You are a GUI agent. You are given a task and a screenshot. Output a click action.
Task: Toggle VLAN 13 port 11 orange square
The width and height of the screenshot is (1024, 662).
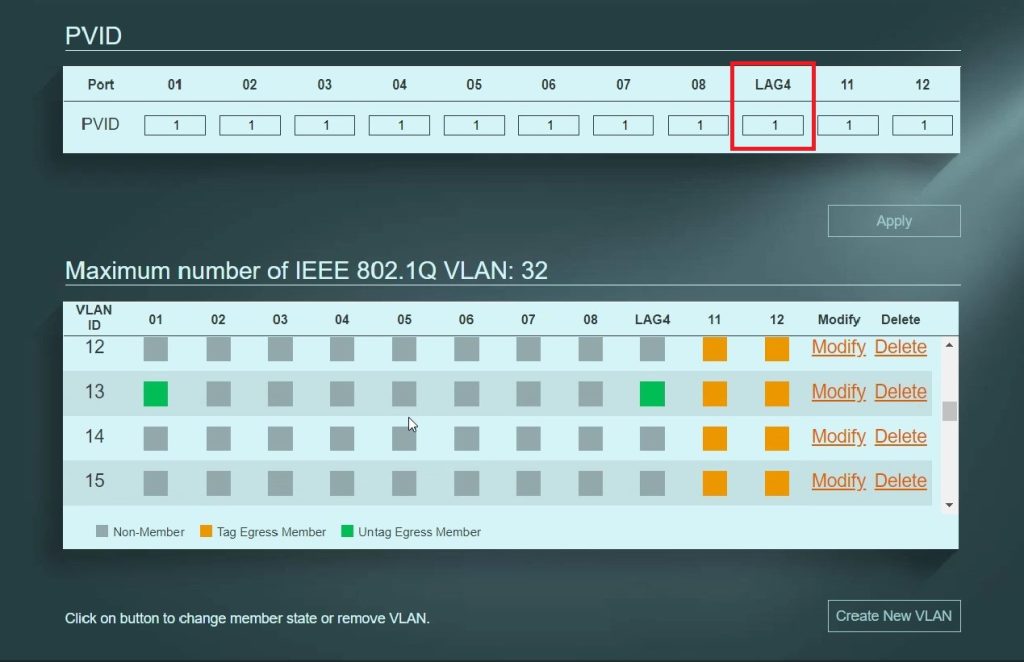(x=714, y=394)
